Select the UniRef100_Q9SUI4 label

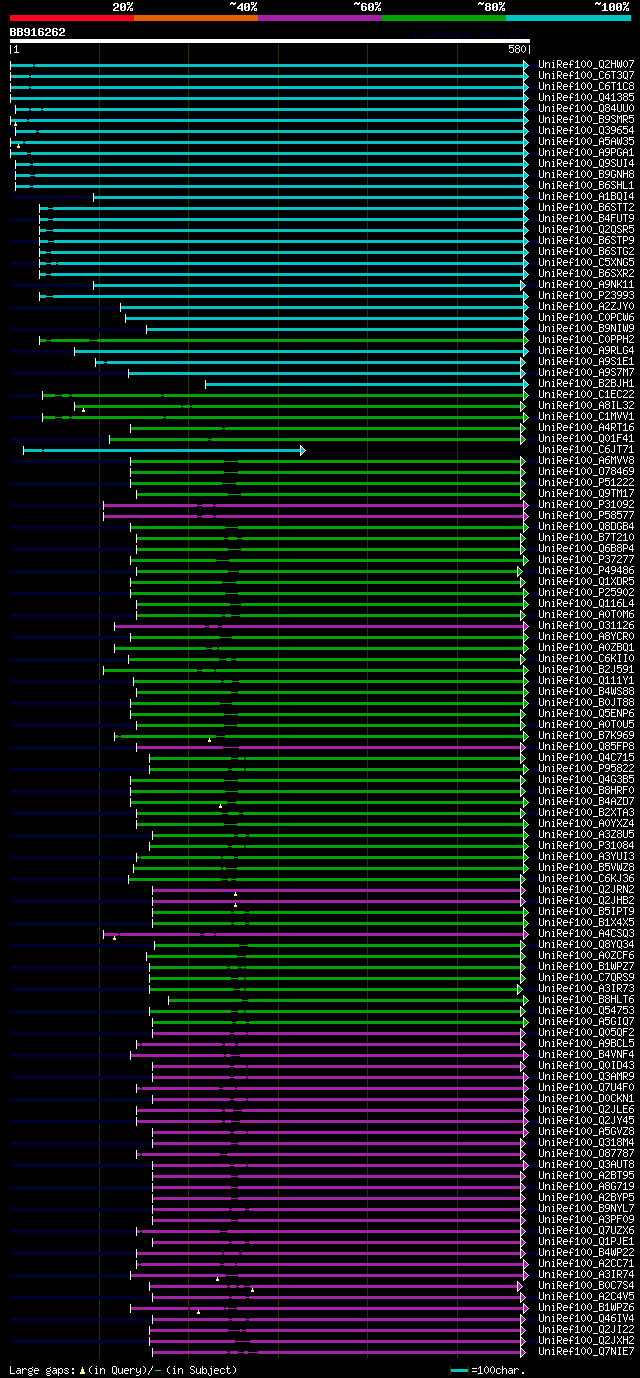(x=586, y=163)
